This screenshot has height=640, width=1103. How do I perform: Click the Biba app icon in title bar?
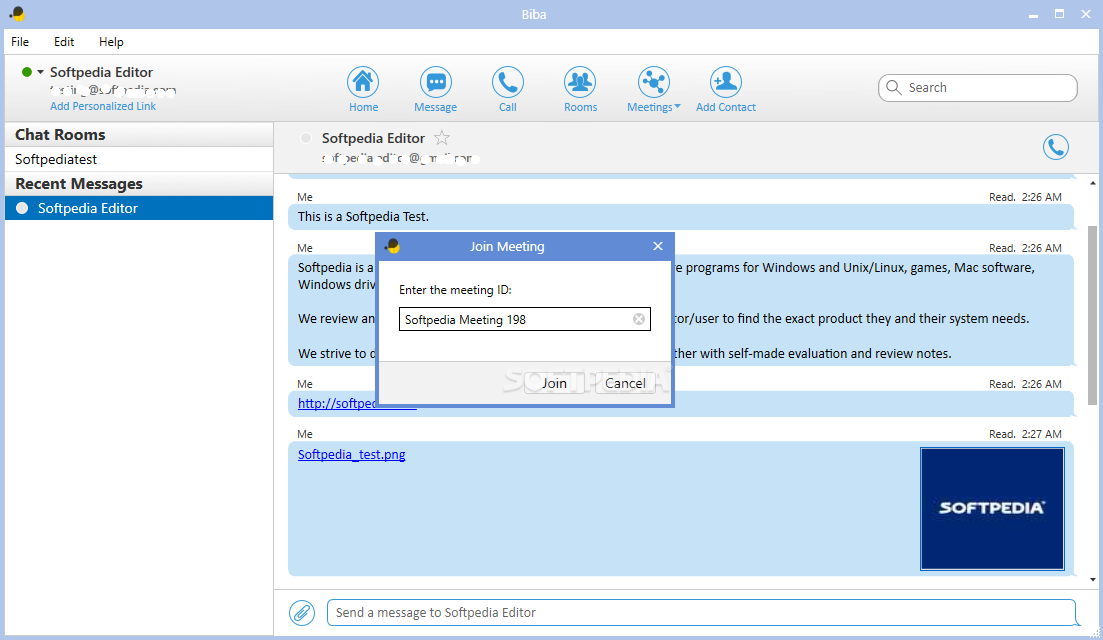pyautogui.click(x=16, y=13)
